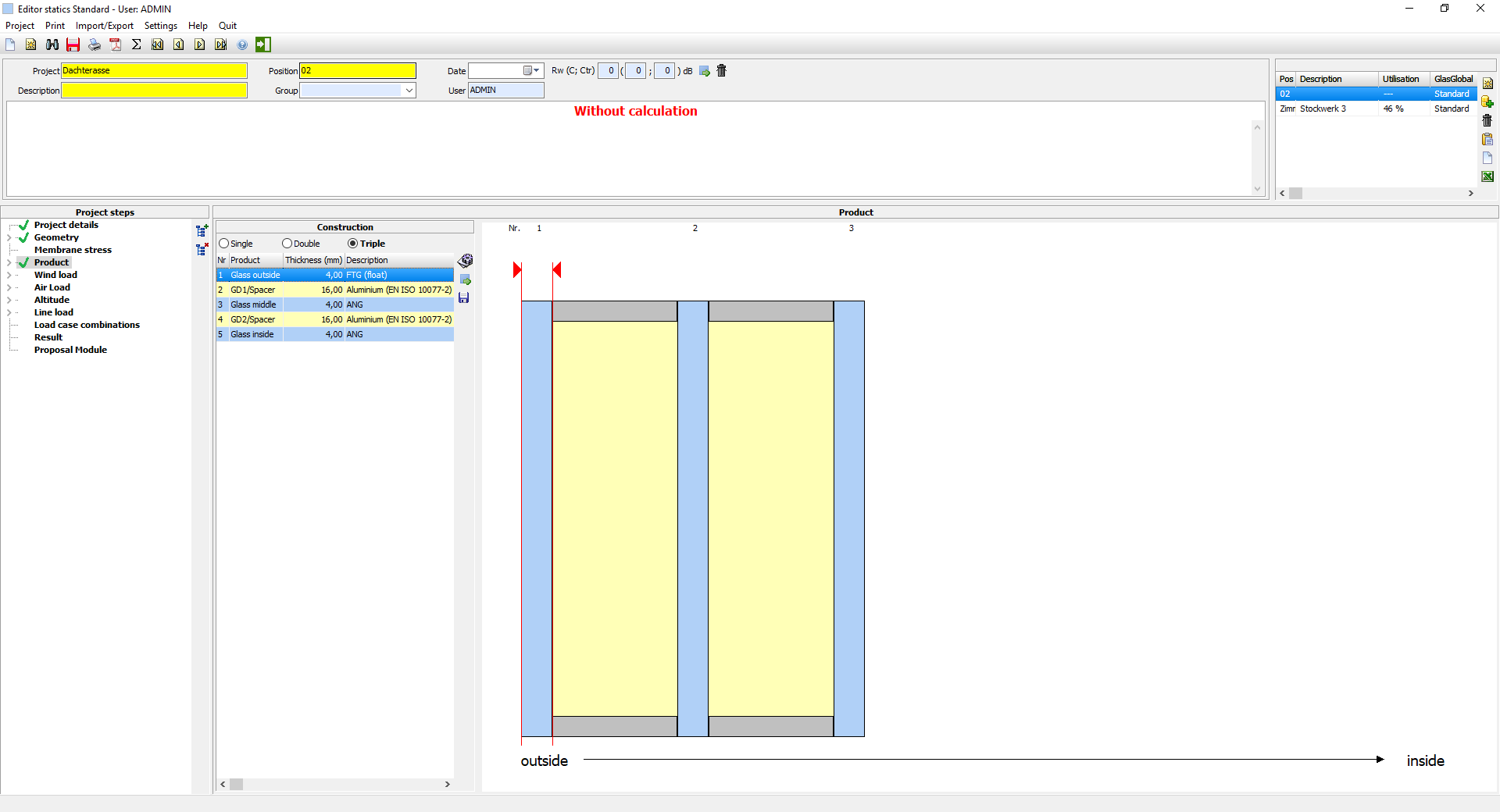The image size is (1500, 812).
Task: Jump to last position with the toolbar icon
Action: point(221,45)
